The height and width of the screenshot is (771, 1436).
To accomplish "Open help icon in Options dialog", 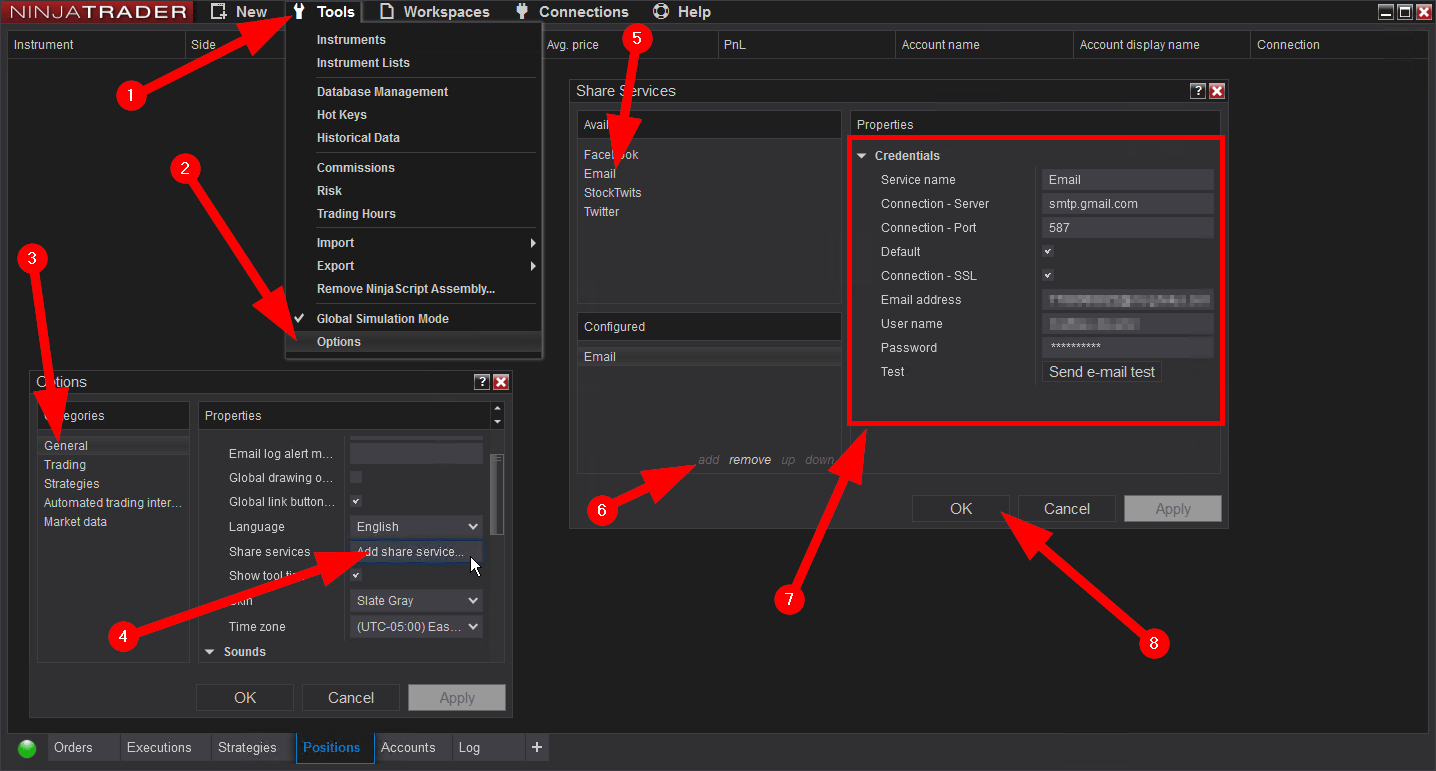I will tap(482, 382).
